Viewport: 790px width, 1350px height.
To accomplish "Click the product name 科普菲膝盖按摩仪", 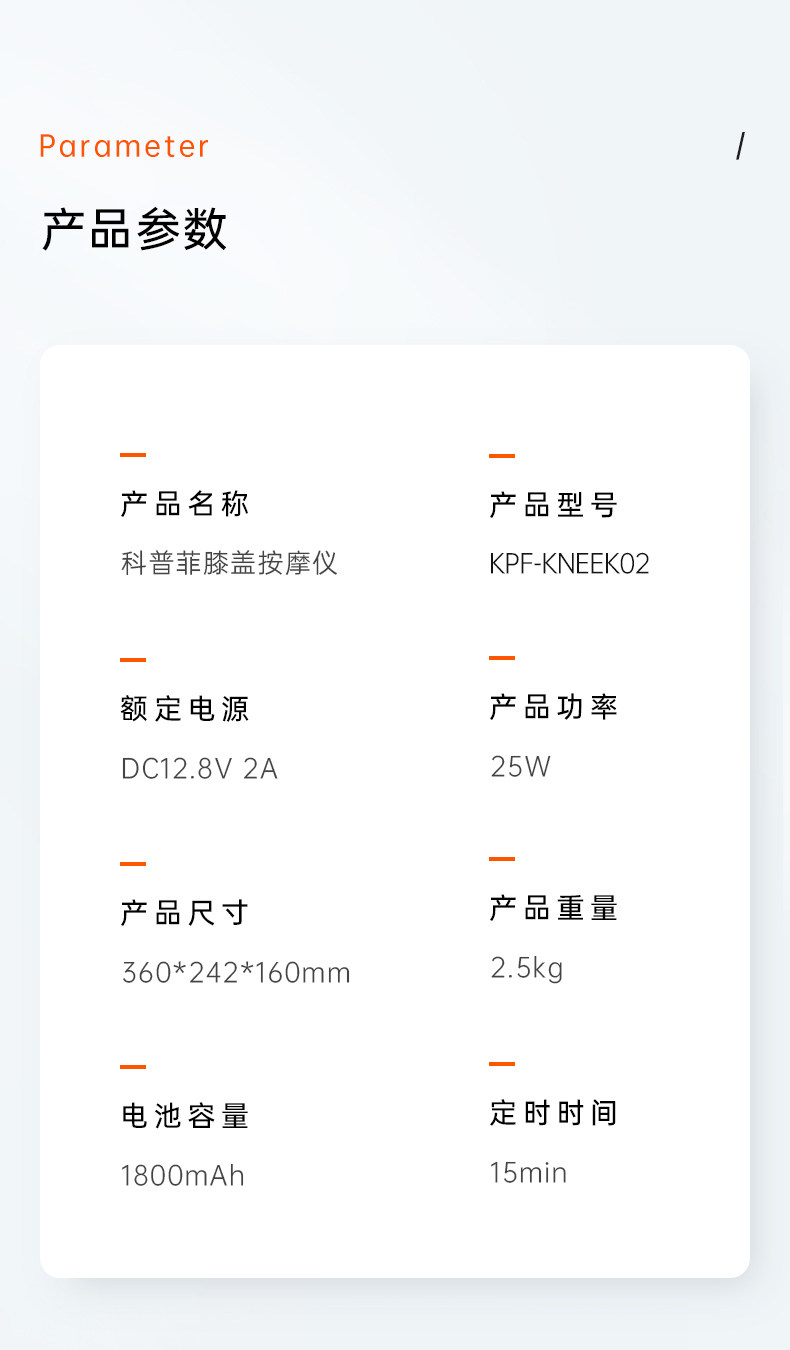I will pos(229,563).
